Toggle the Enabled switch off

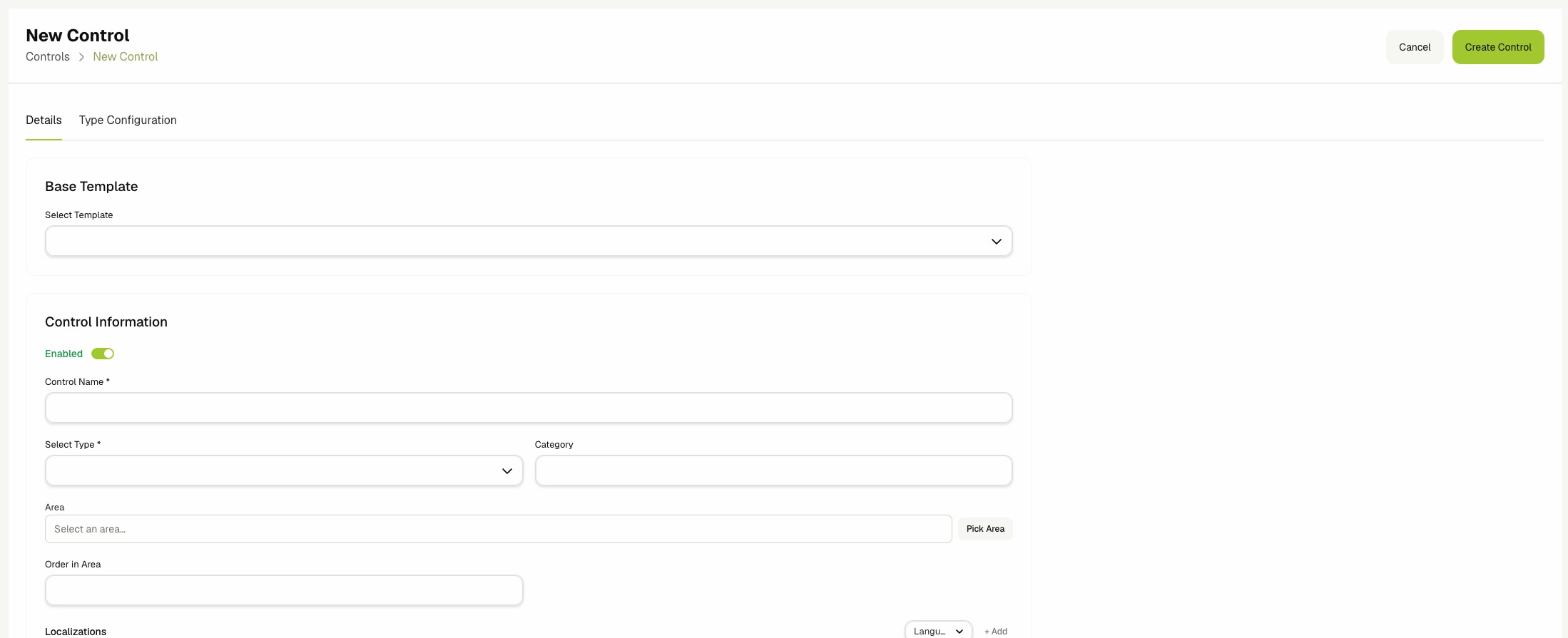coord(103,354)
